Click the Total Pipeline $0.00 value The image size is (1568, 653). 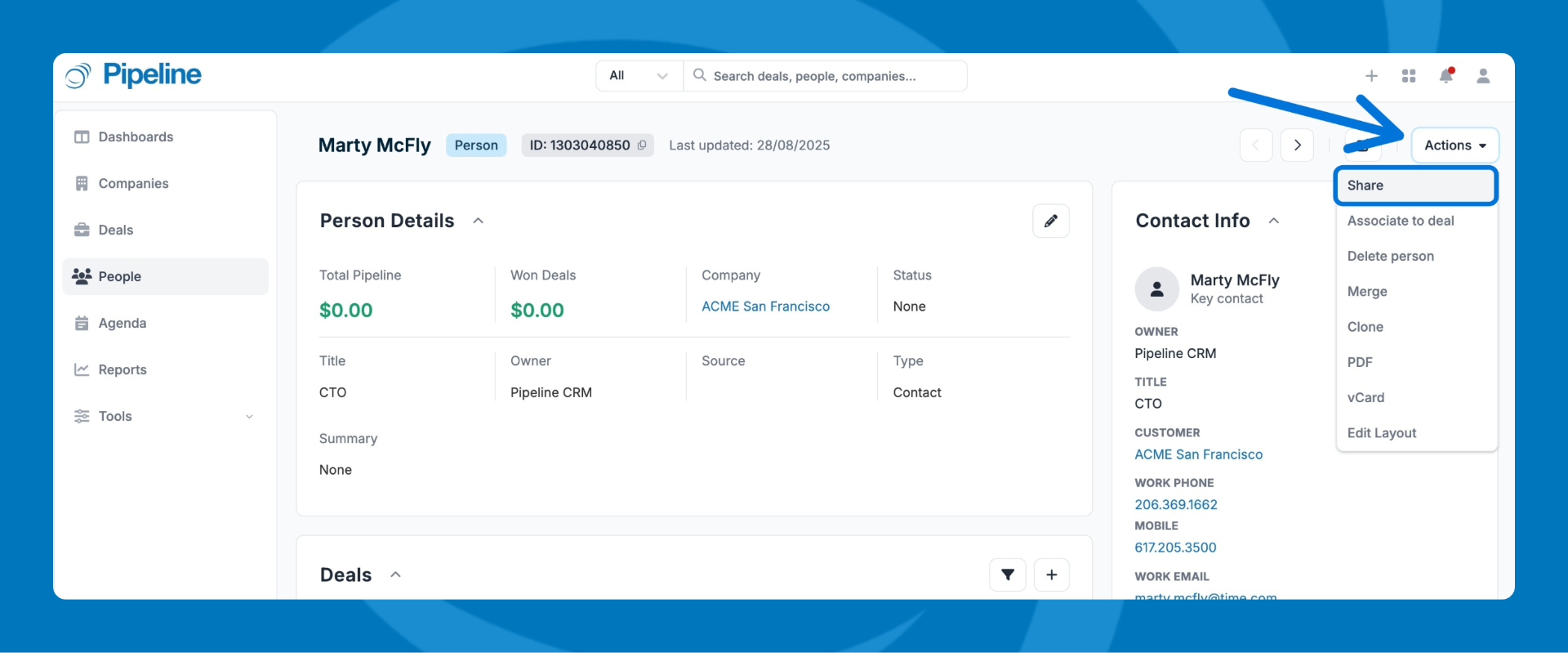[345, 311]
